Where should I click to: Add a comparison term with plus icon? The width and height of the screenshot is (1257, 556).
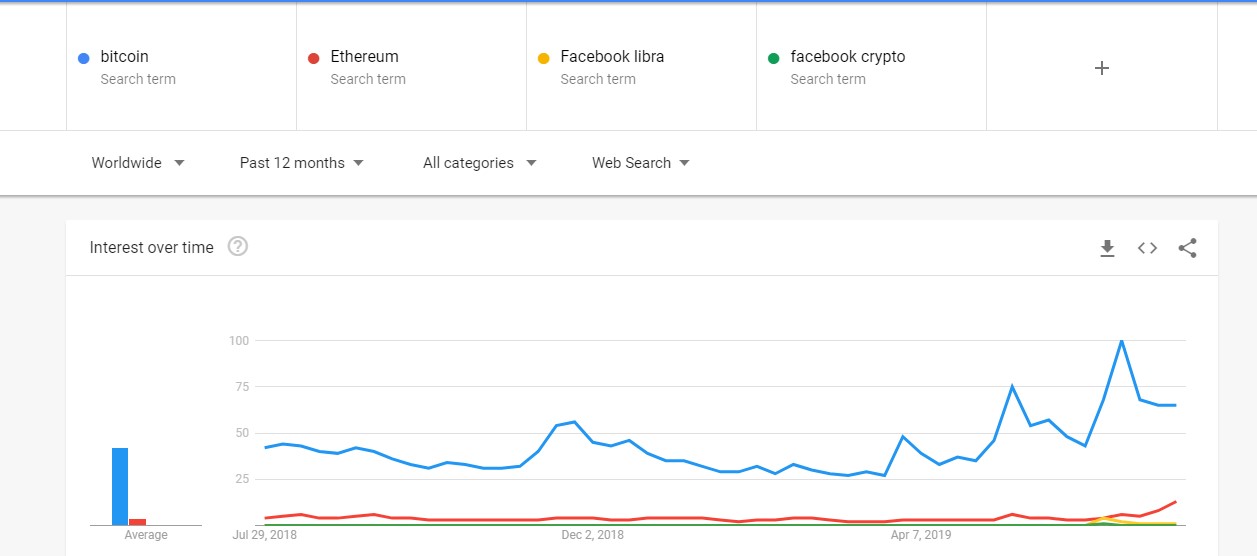(x=1102, y=68)
